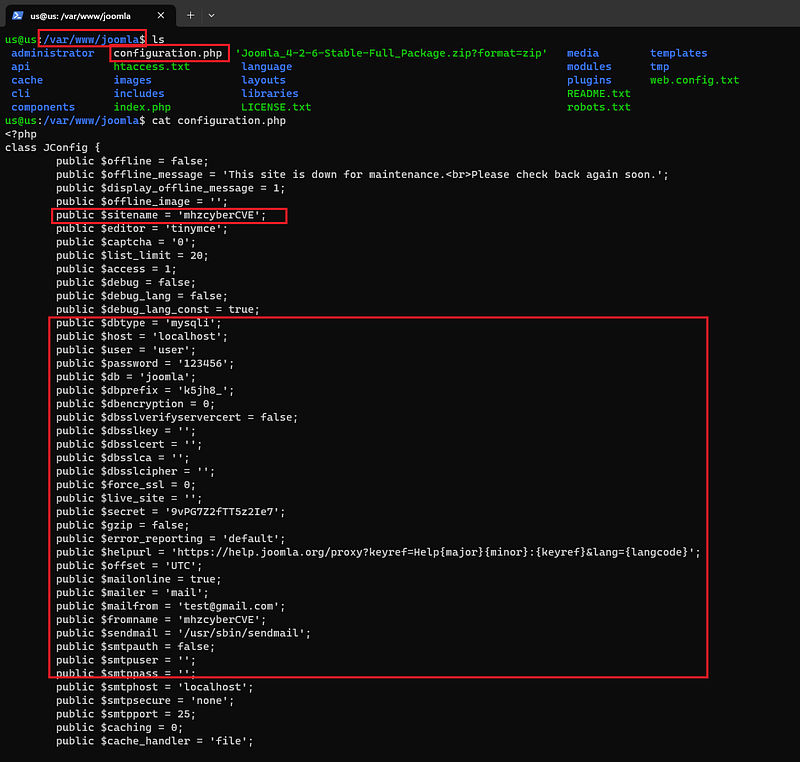Click the '$offline = false;' line
Viewport: 800px width, 762px height.
[132, 161]
